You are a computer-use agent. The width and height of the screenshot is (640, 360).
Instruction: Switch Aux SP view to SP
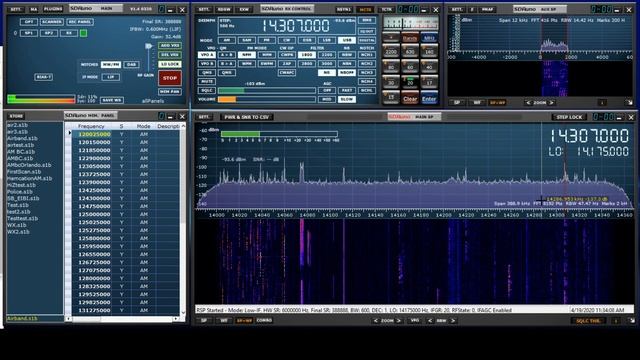coord(458,103)
